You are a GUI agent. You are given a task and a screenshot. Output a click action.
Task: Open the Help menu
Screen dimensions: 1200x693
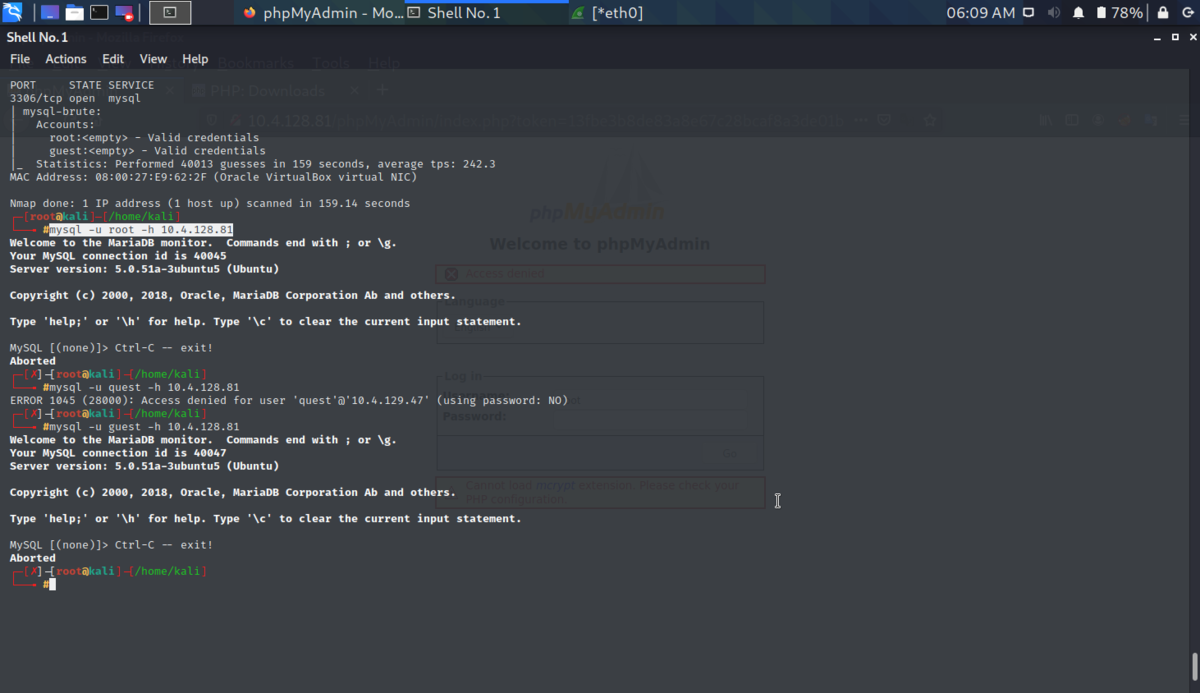click(x=195, y=59)
